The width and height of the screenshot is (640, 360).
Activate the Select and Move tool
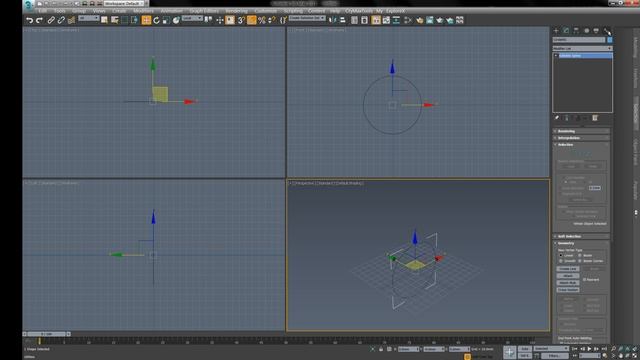click(146, 20)
